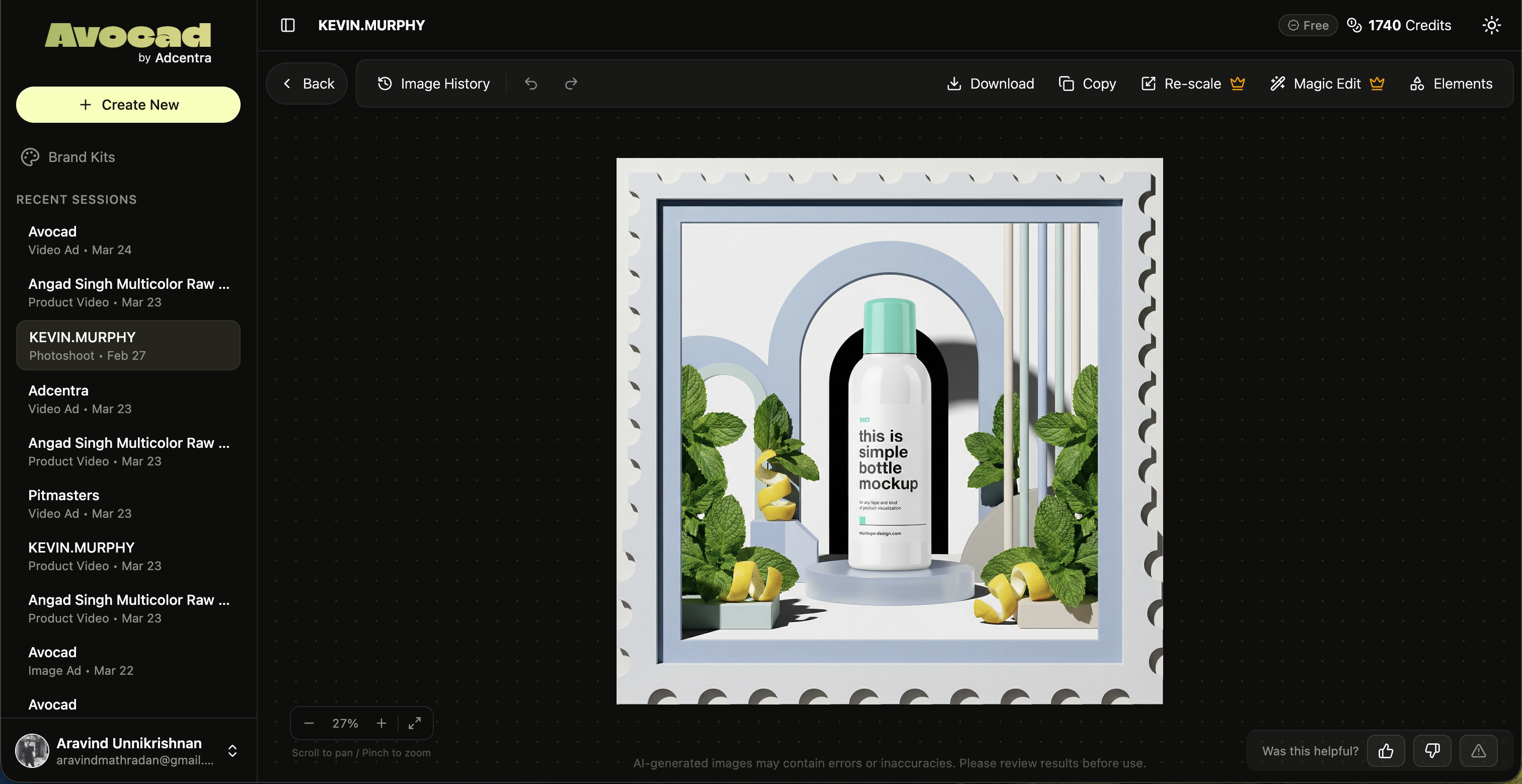Go Back to previous screen
The height and width of the screenshot is (784, 1522).
(x=307, y=84)
